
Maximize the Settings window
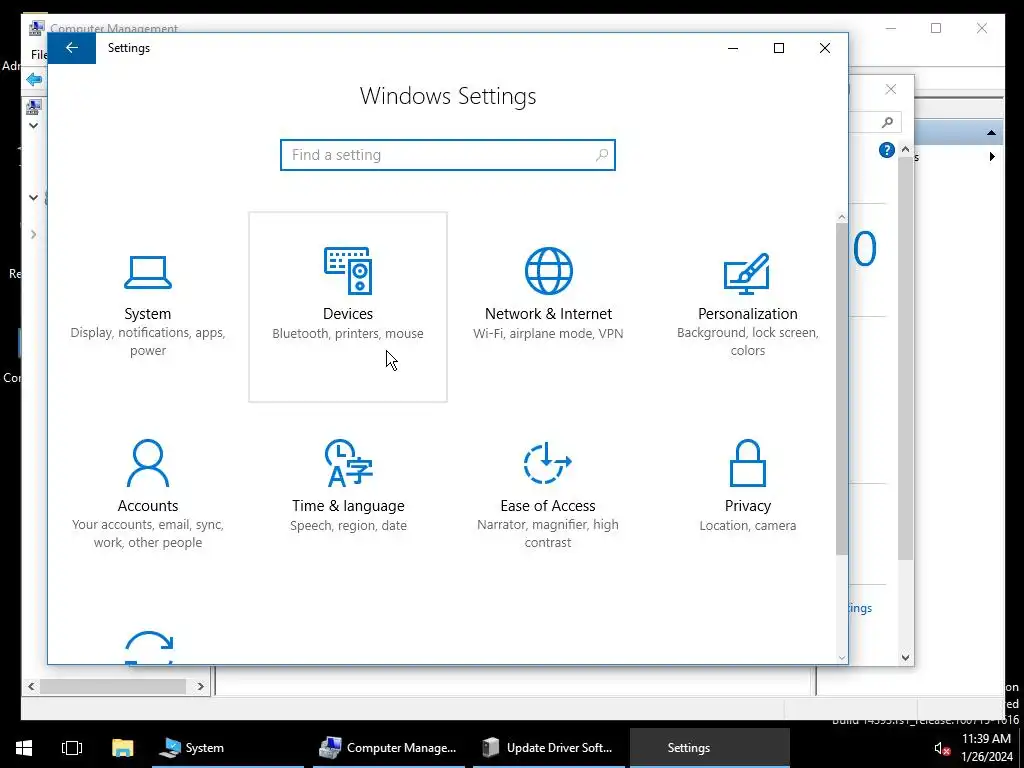click(778, 48)
